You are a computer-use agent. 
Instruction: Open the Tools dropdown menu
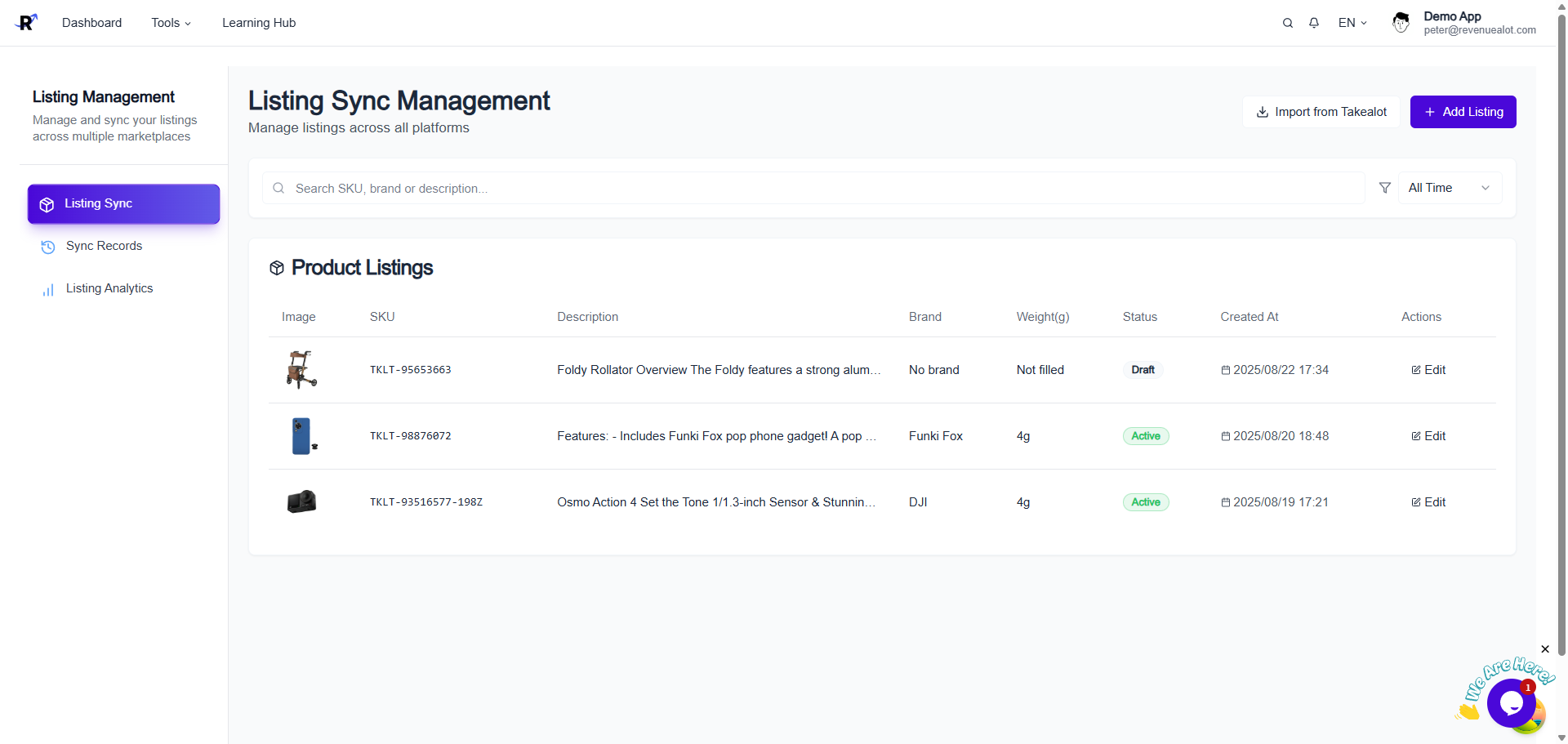point(171,23)
